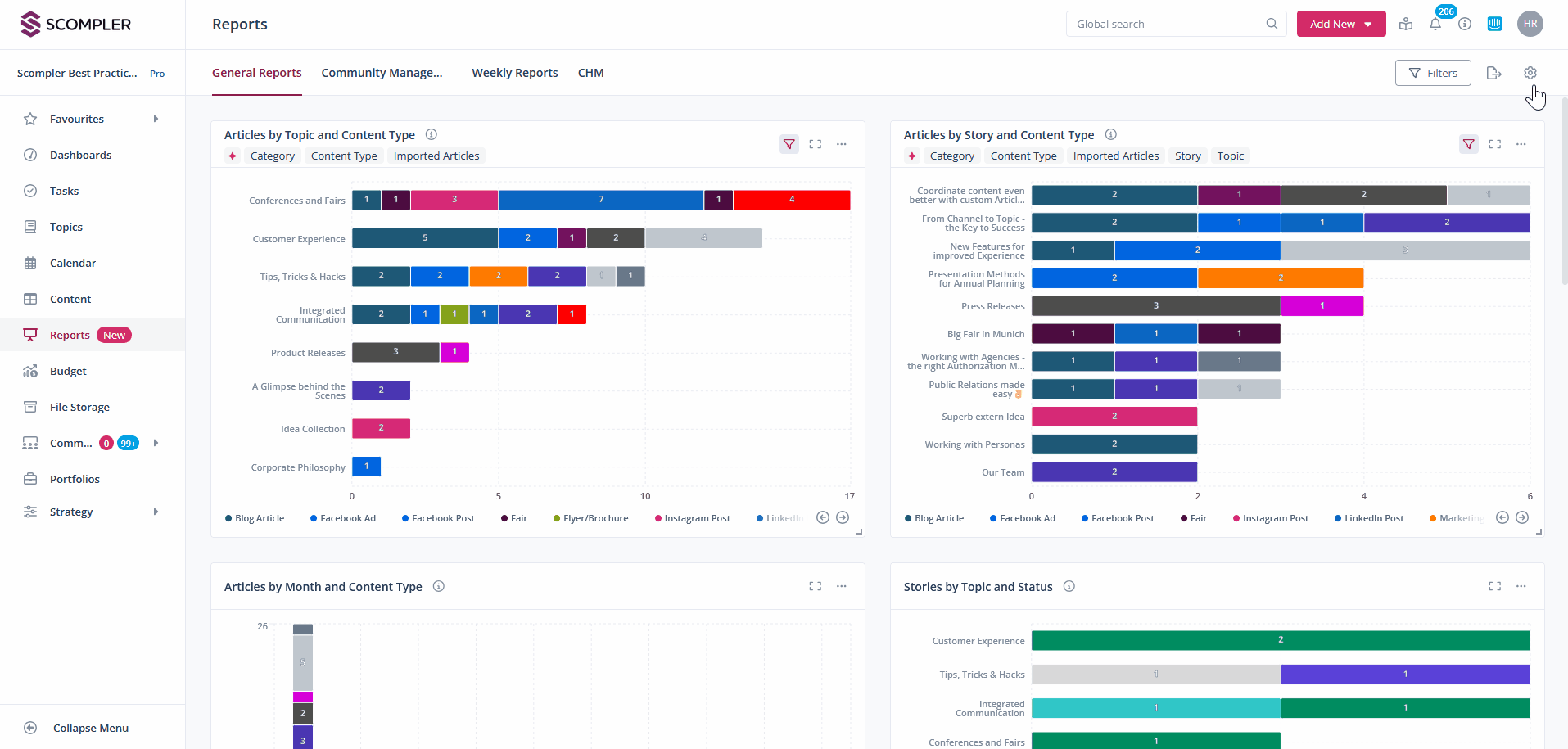Expand Articles by Topic chart to fullscreen
Viewport: 1568px width, 749px height.
click(x=815, y=144)
